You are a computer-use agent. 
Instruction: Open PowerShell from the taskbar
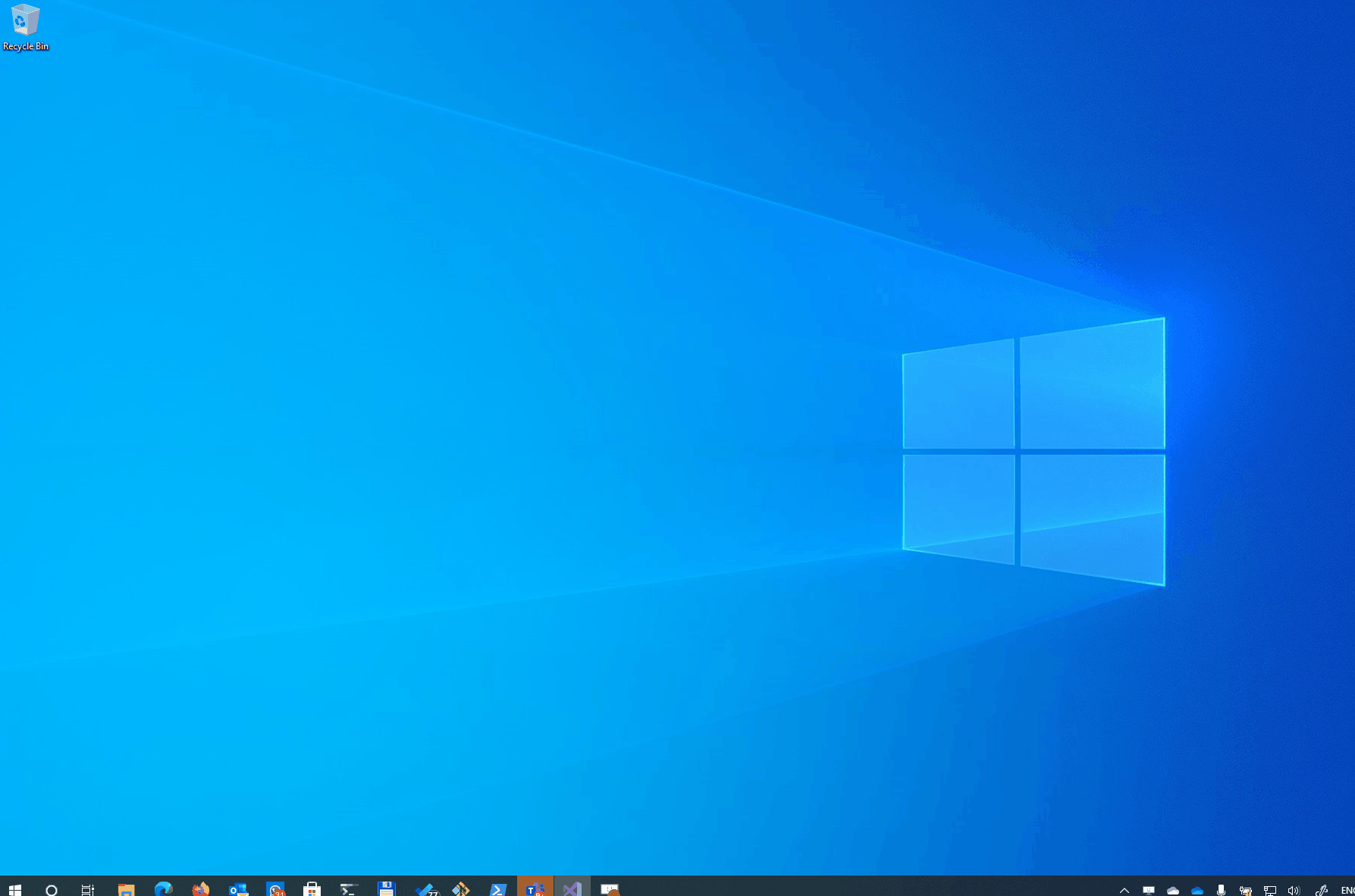497,888
